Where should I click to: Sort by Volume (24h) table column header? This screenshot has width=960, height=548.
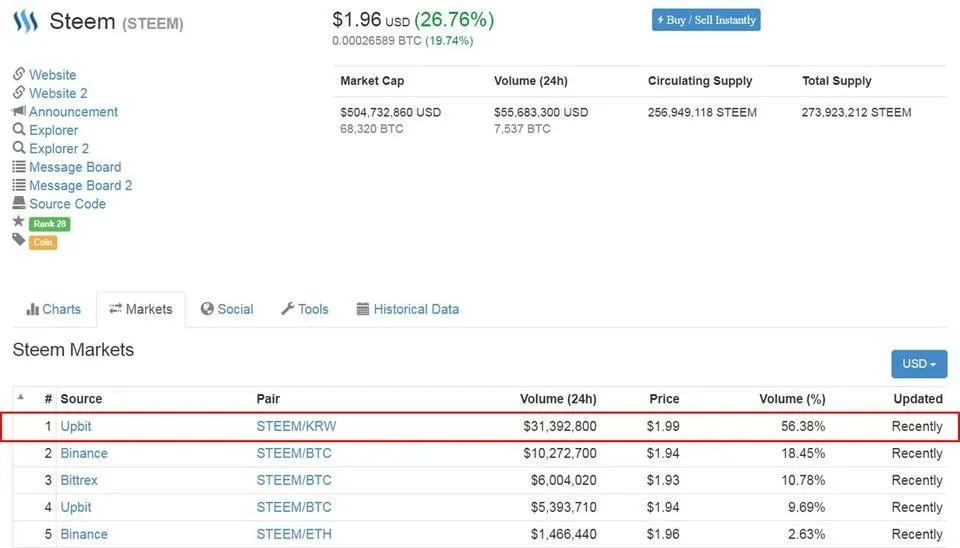pos(558,399)
